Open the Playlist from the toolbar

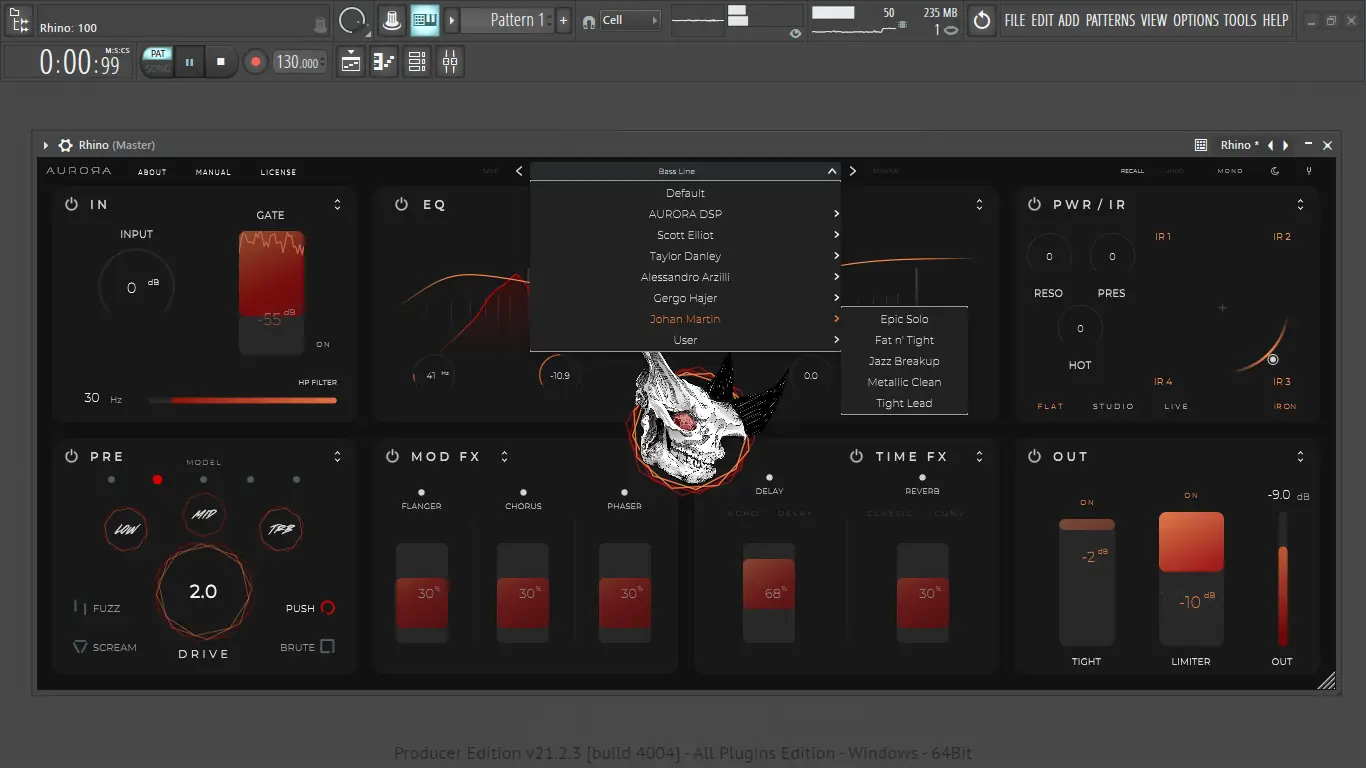tap(350, 61)
